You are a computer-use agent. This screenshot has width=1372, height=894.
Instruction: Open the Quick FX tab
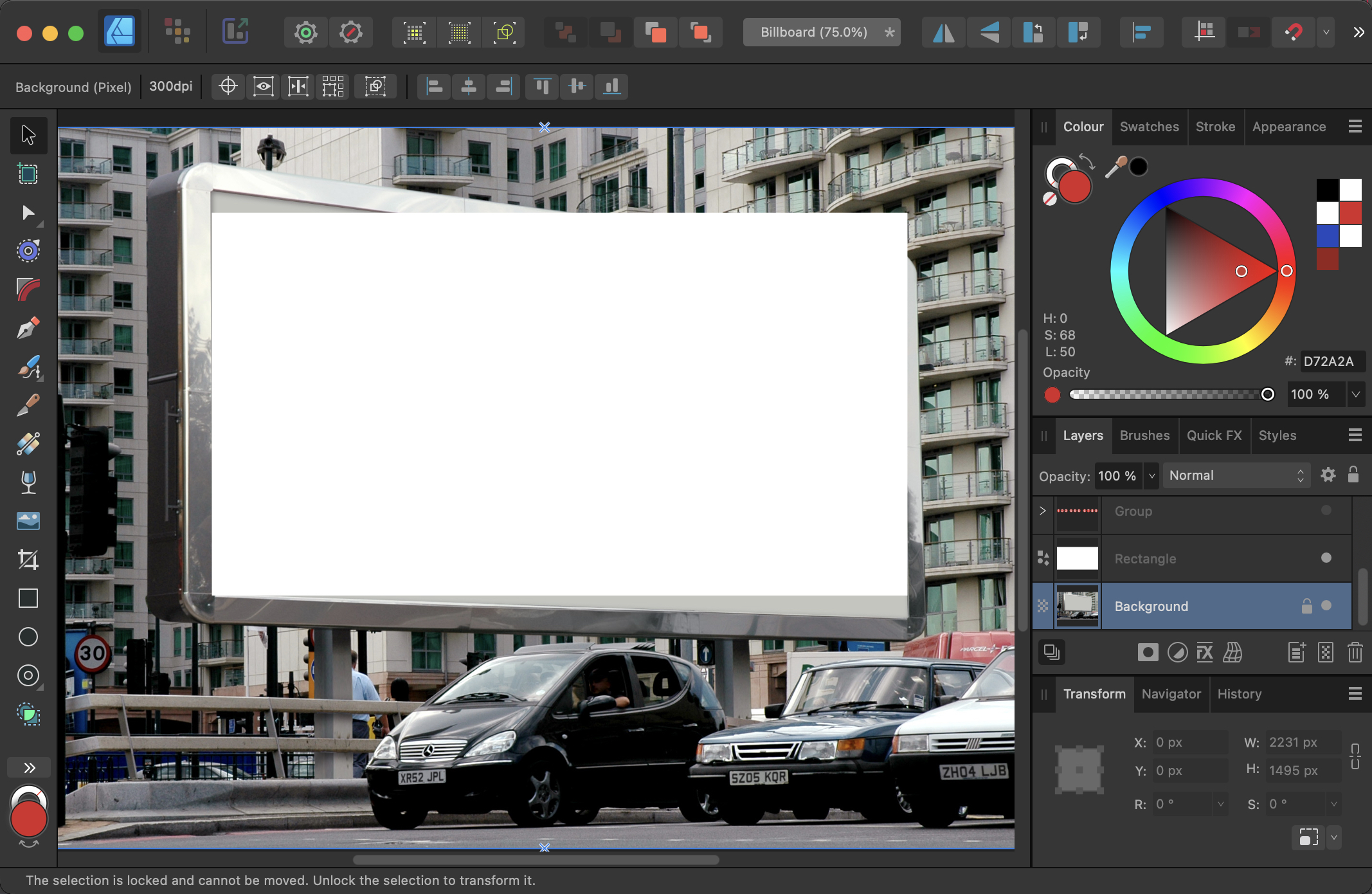[x=1214, y=435]
